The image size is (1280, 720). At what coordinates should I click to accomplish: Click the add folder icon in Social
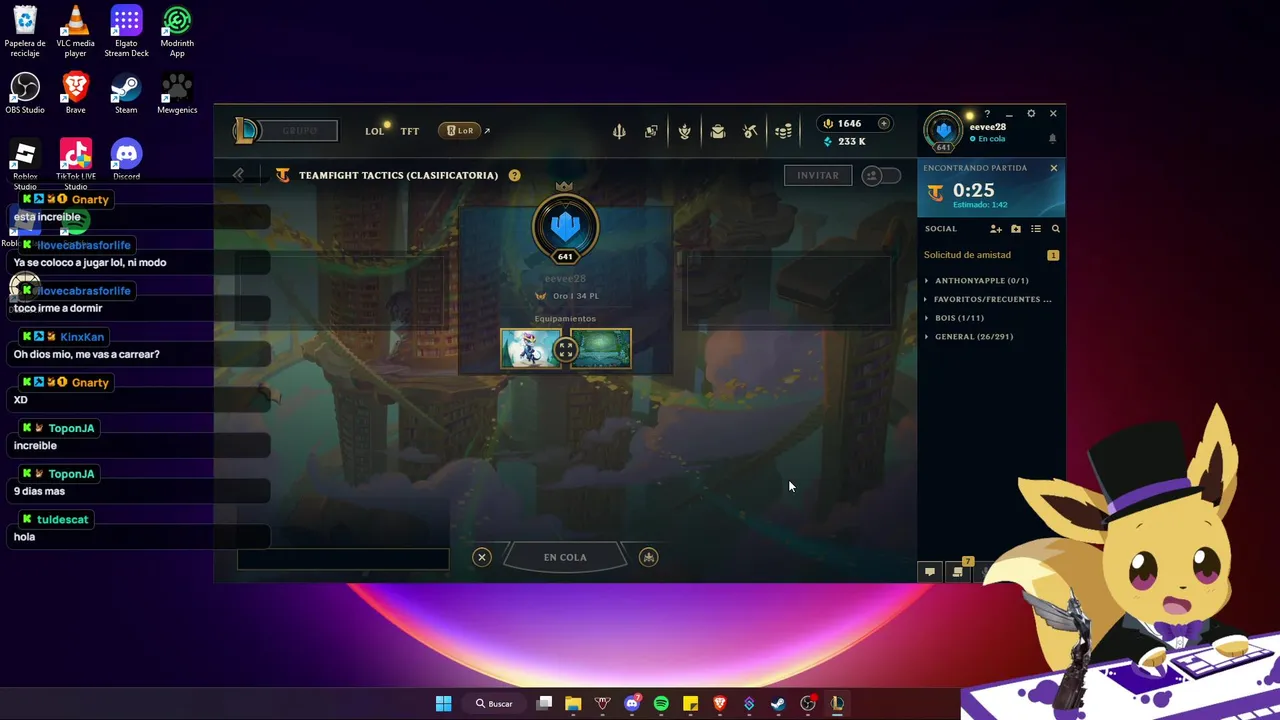click(1016, 229)
